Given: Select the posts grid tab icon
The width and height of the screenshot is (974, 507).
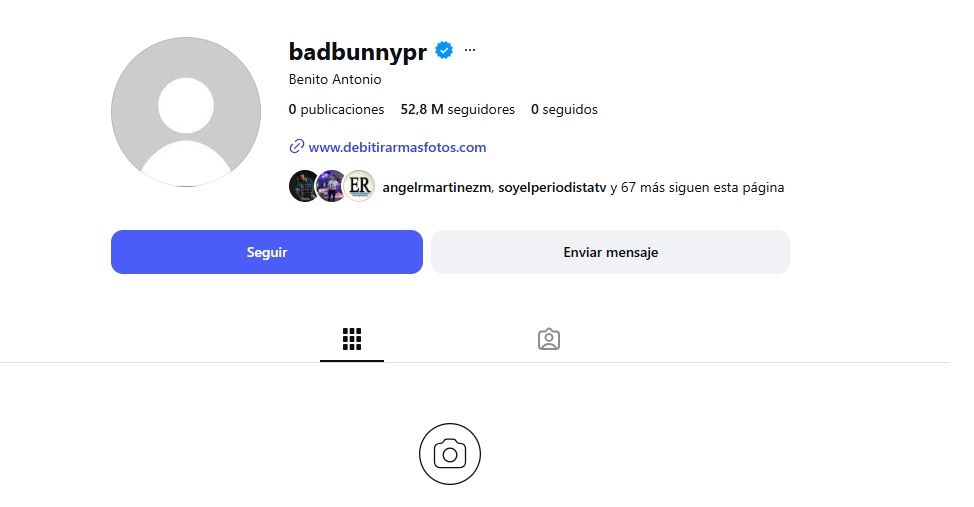Looking at the screenshot, I should tap(352, 339).
